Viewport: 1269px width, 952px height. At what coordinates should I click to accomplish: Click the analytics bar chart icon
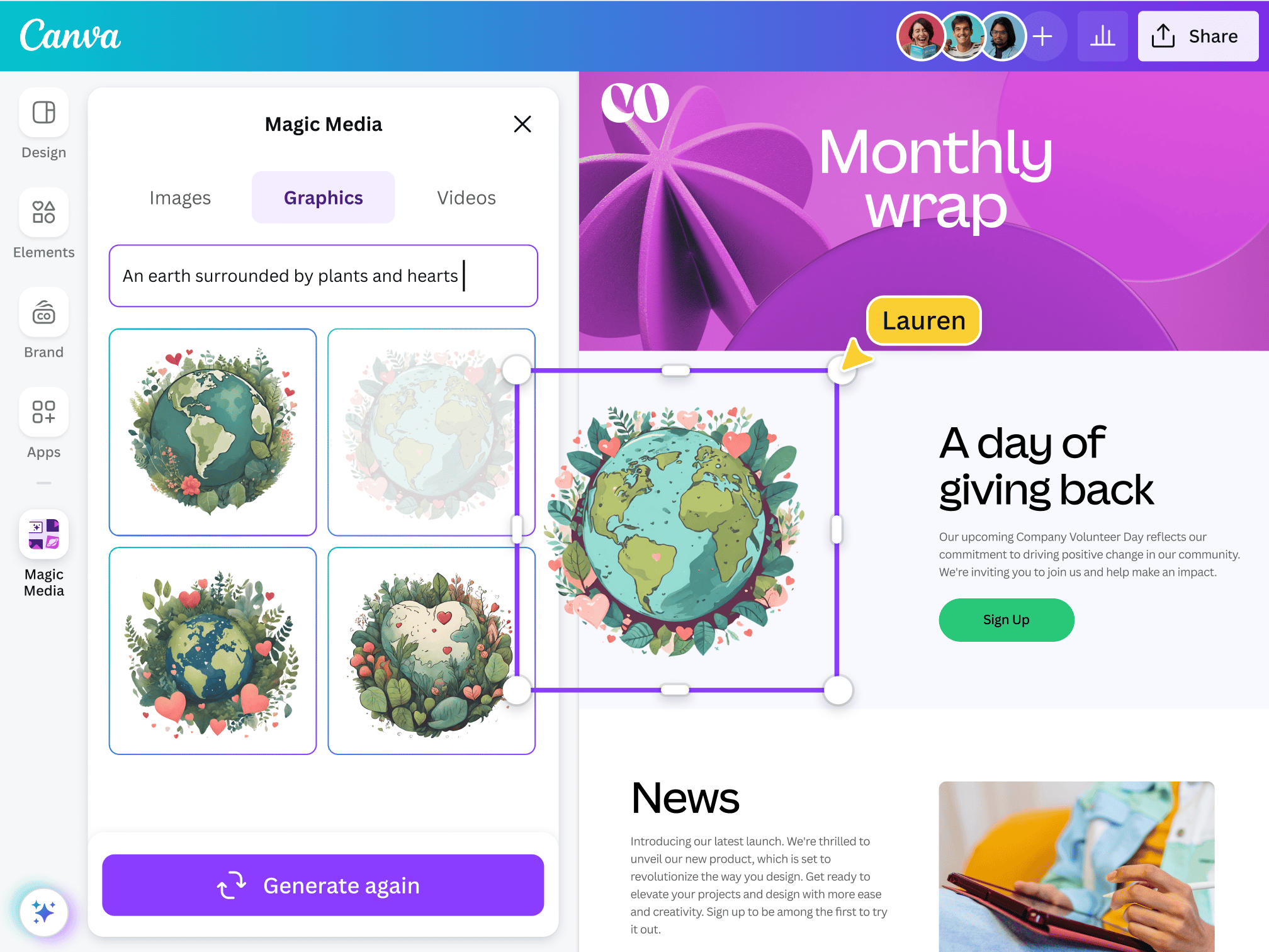click(x=1102, y=36)
